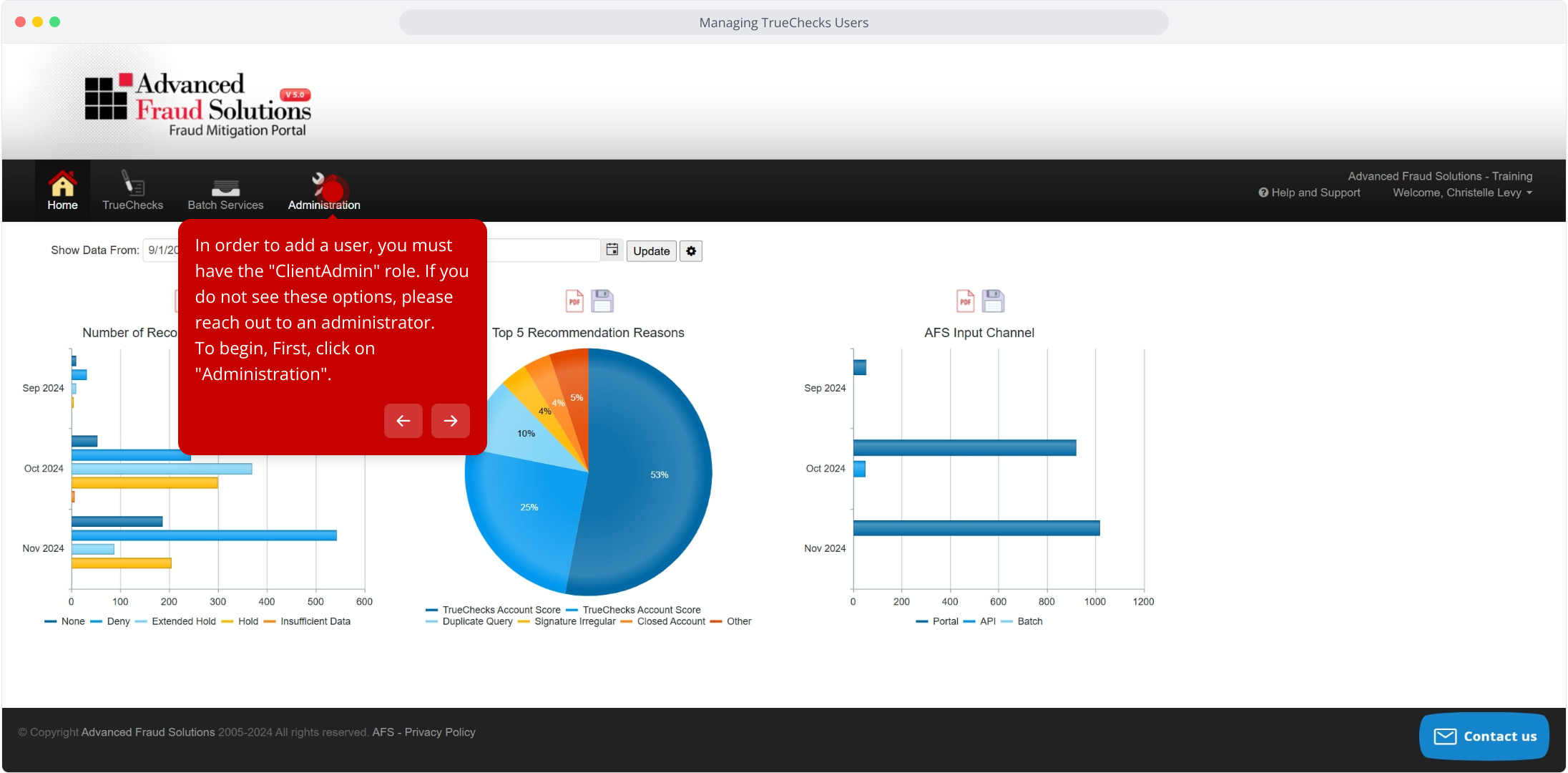This screenshot has height=773, width=1568.
Task: Click the AFS Input Channel chart title
Action: (x=979, y=333)
